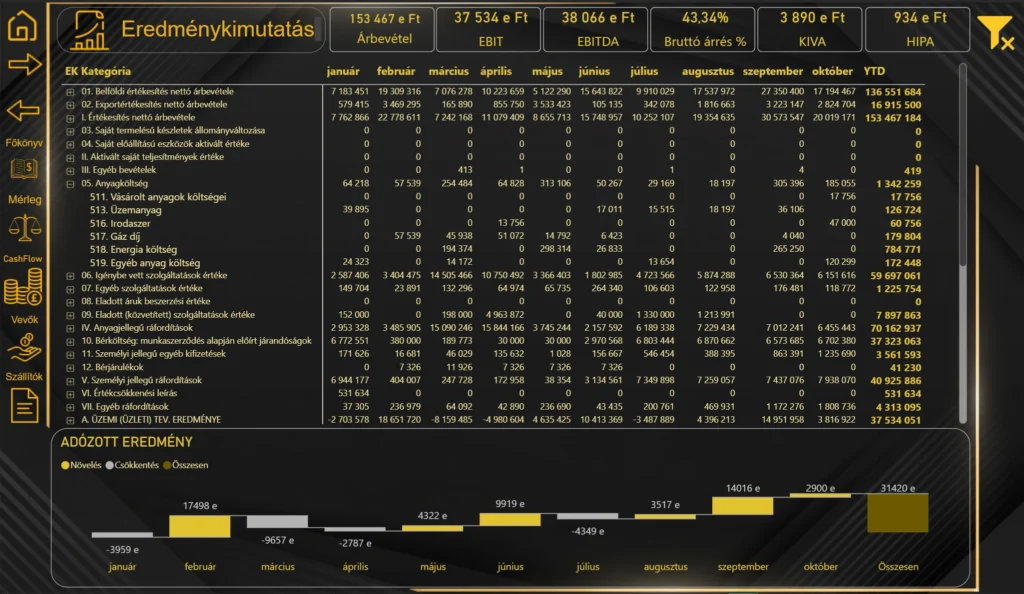1024x594 pixels.
Task: Click the EK Kategória column header
Action: click(x=97, y=72)
